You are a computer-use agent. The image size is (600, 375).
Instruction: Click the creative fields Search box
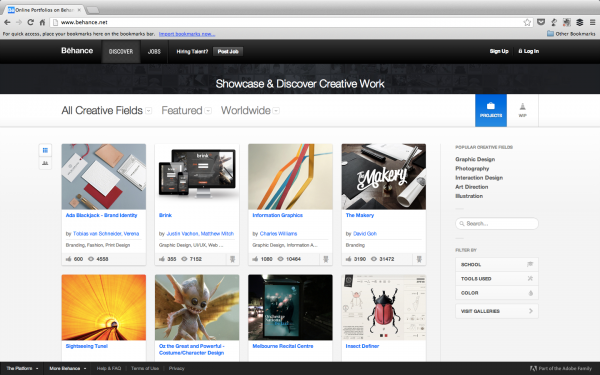pyautogui.click(x=497, y=223)
